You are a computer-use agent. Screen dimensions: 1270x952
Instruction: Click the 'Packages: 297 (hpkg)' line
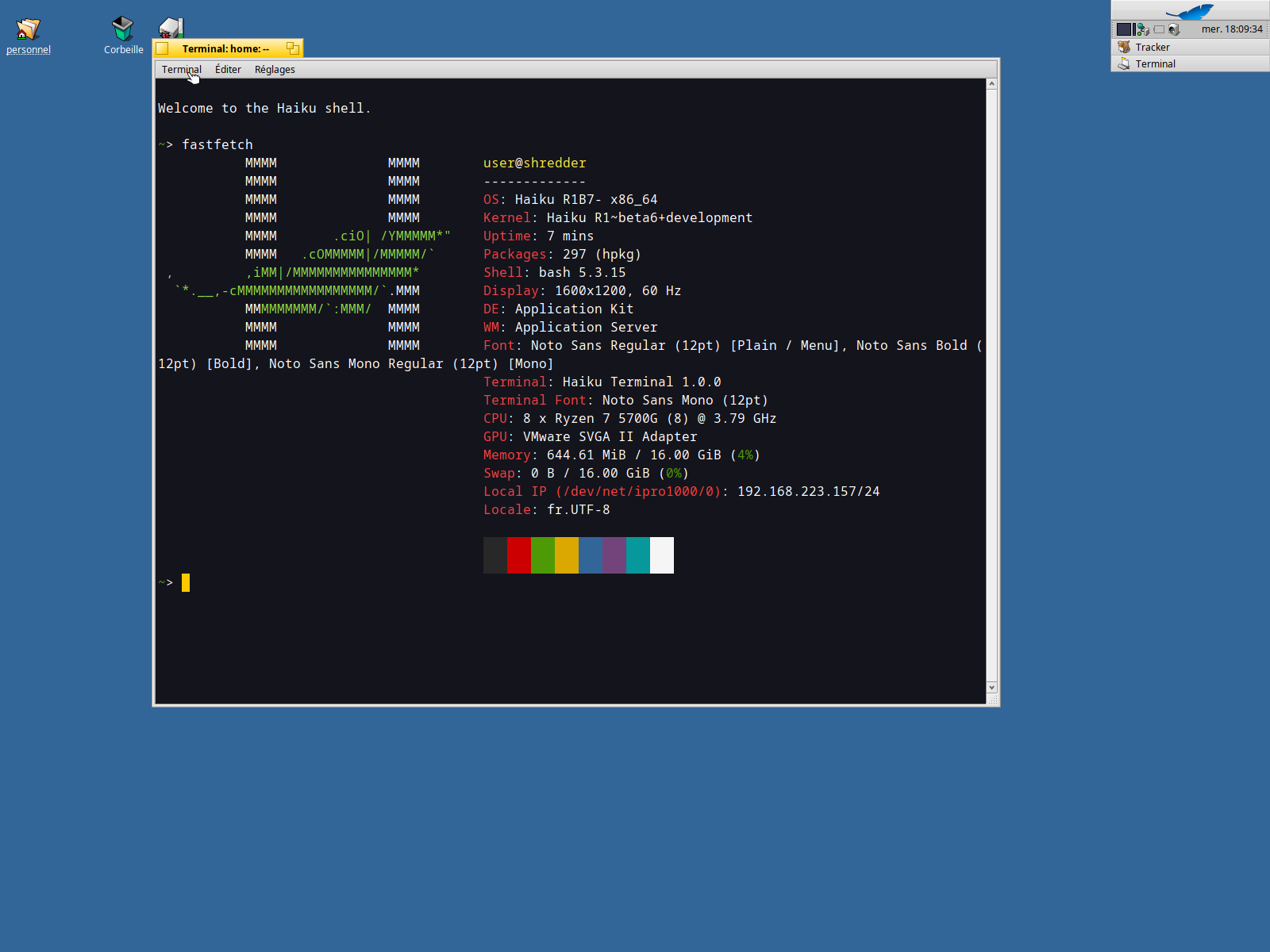(563, 254)
